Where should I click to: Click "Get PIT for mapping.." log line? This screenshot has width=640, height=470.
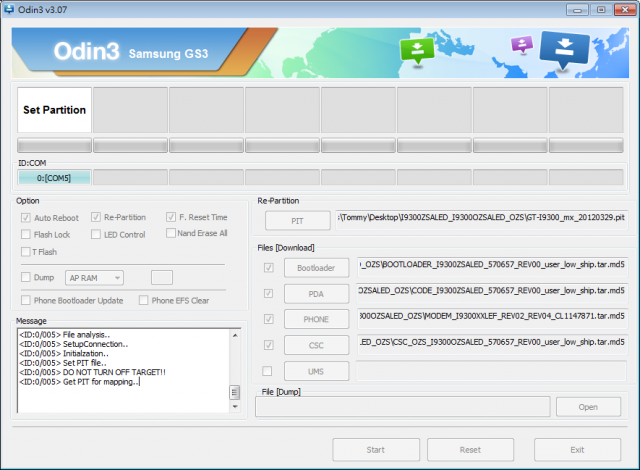pos(79,382)
